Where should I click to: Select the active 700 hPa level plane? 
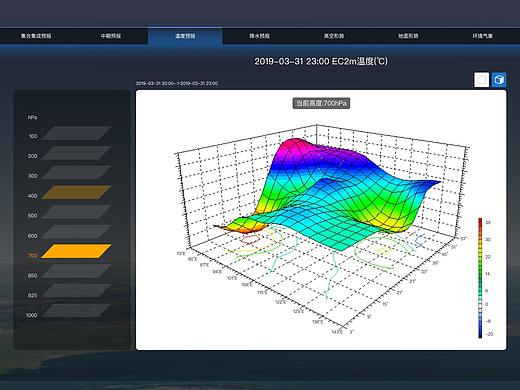[x=76, y=251]
